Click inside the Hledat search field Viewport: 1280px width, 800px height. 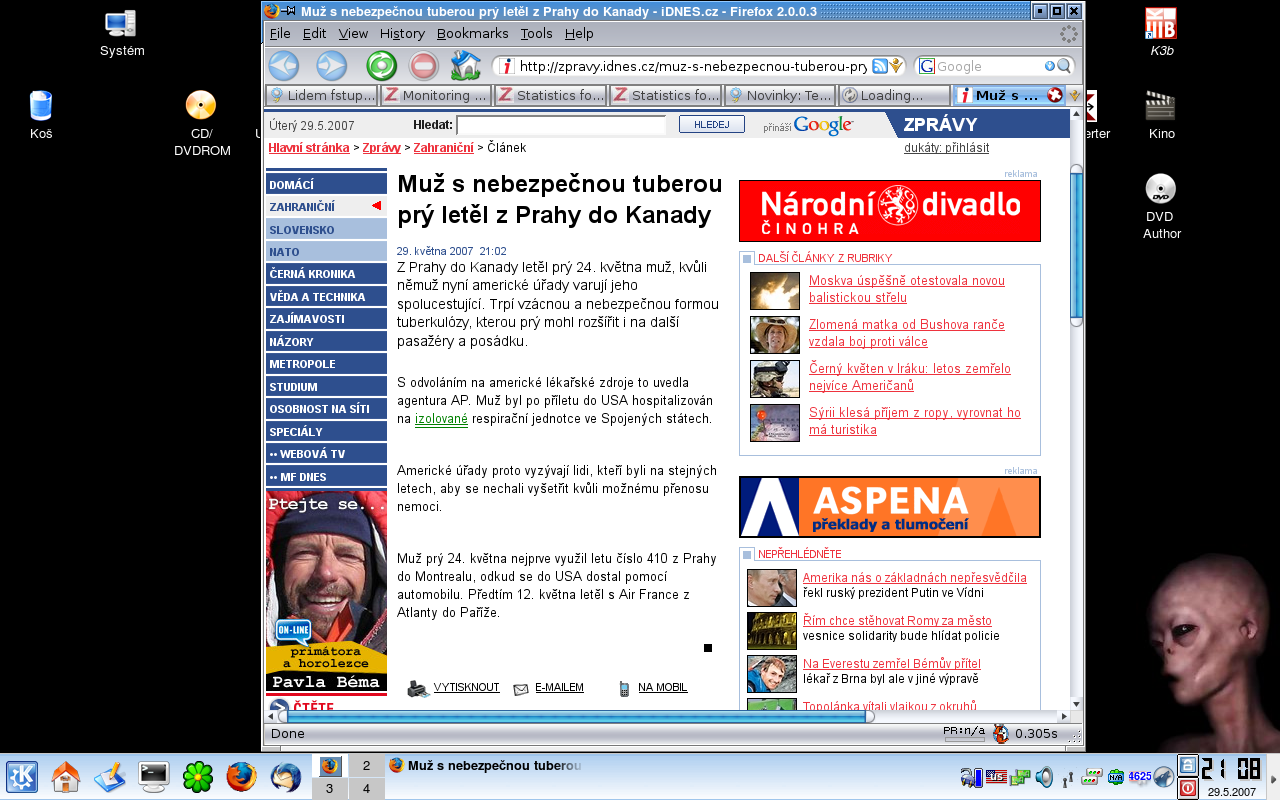(x=563, y=124)
